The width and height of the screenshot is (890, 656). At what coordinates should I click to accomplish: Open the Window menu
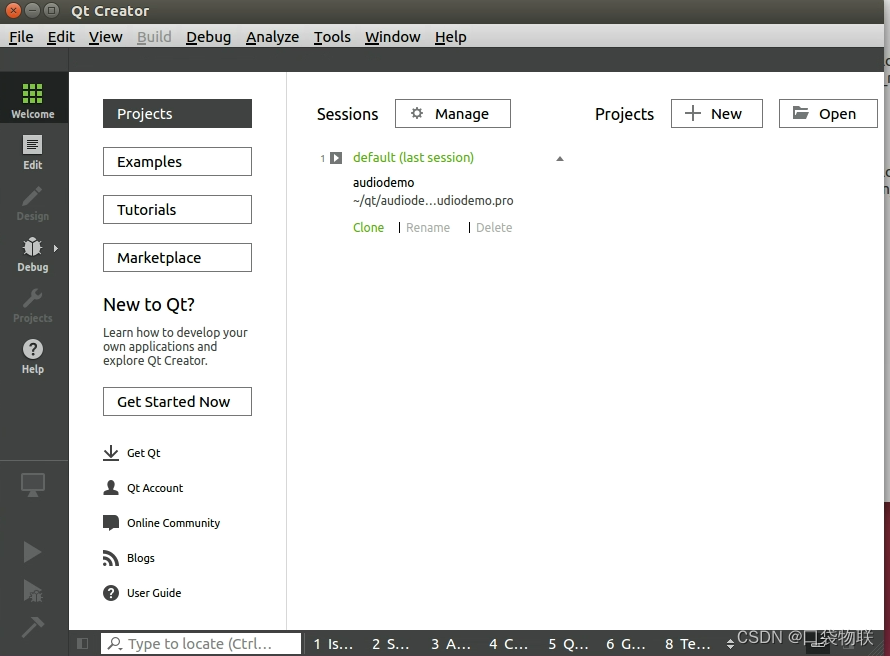click(392, 37)
